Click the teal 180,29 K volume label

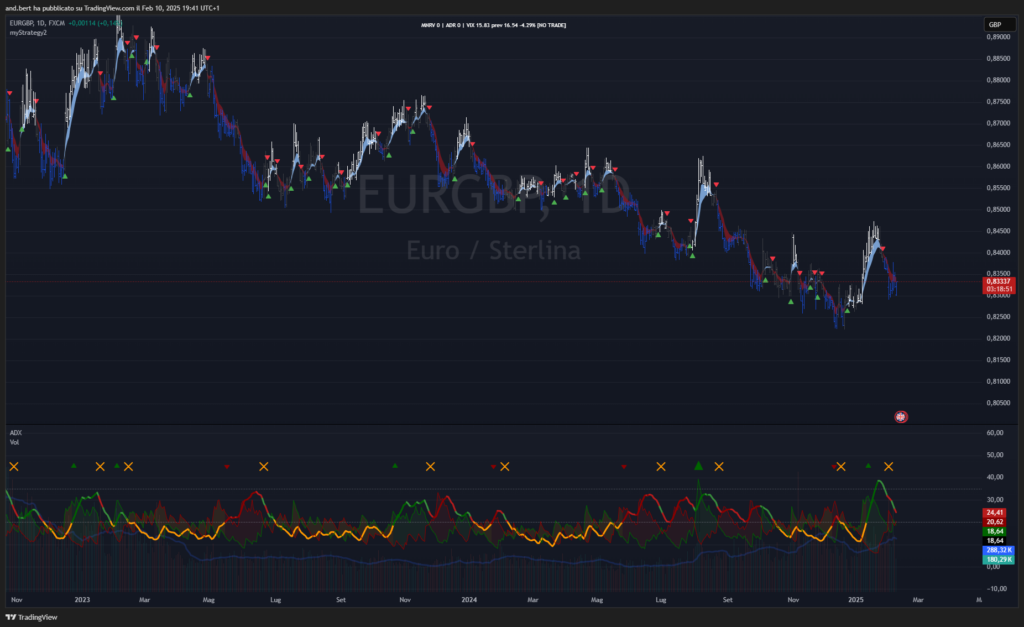[x=999, y=559]
